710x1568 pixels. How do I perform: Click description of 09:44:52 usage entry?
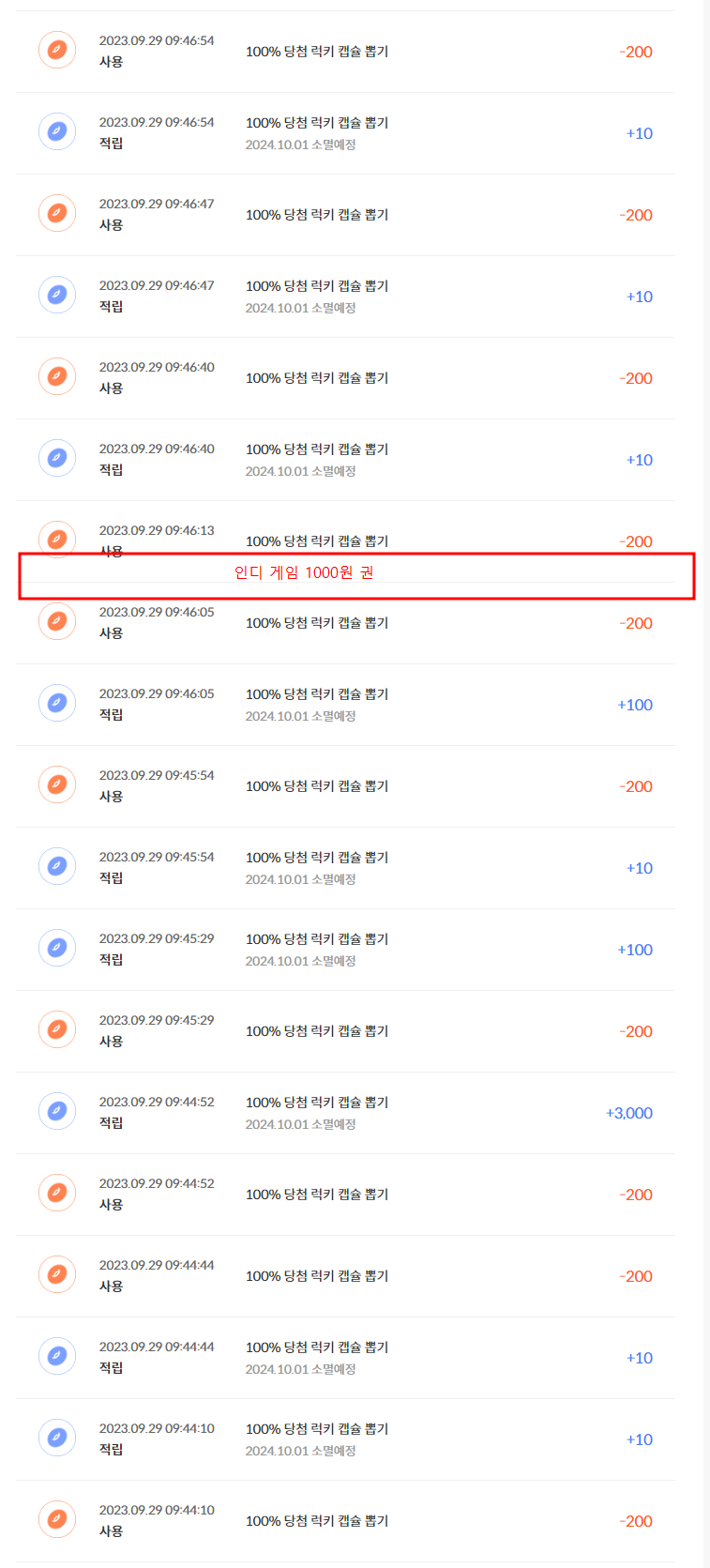[316, 1195]
